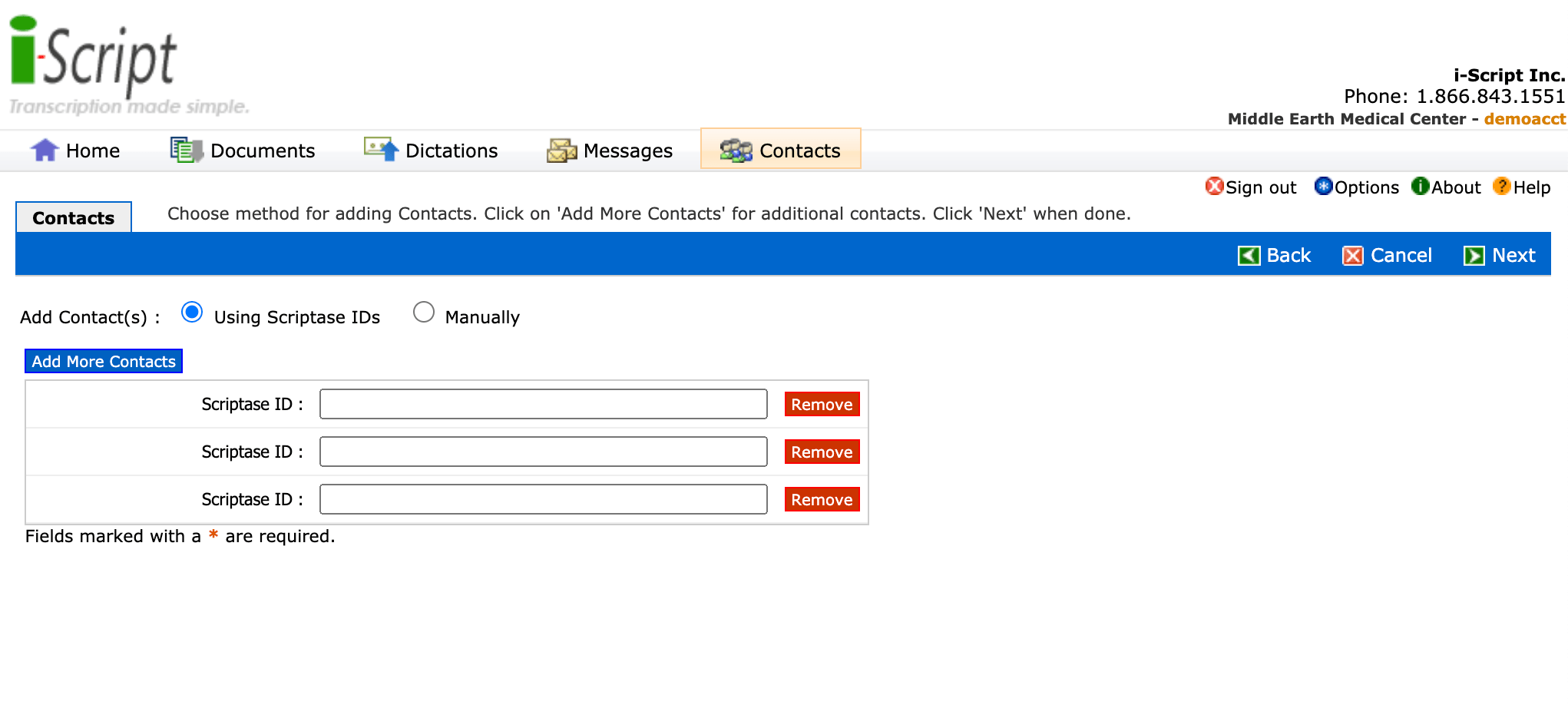1568x705 pixels.
Task: Click the green About info icon
Action: [x=1420, y=187]
